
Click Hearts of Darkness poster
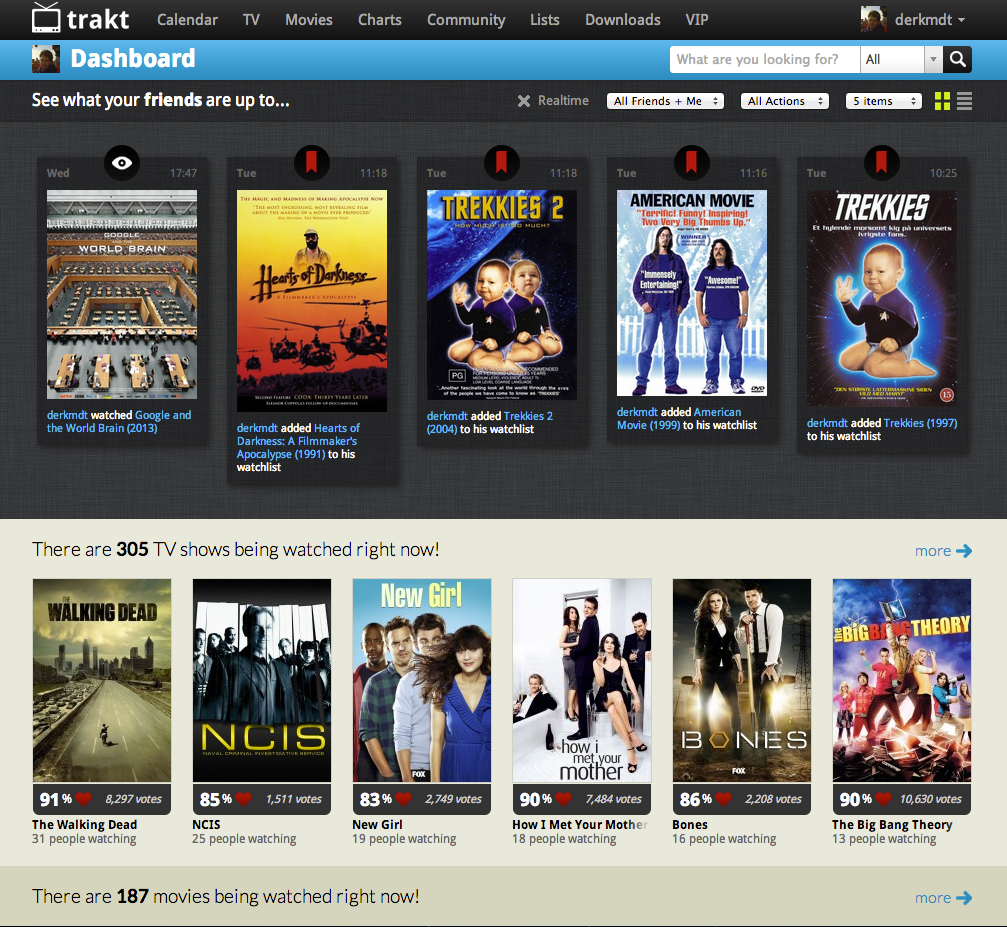[311, 301]
